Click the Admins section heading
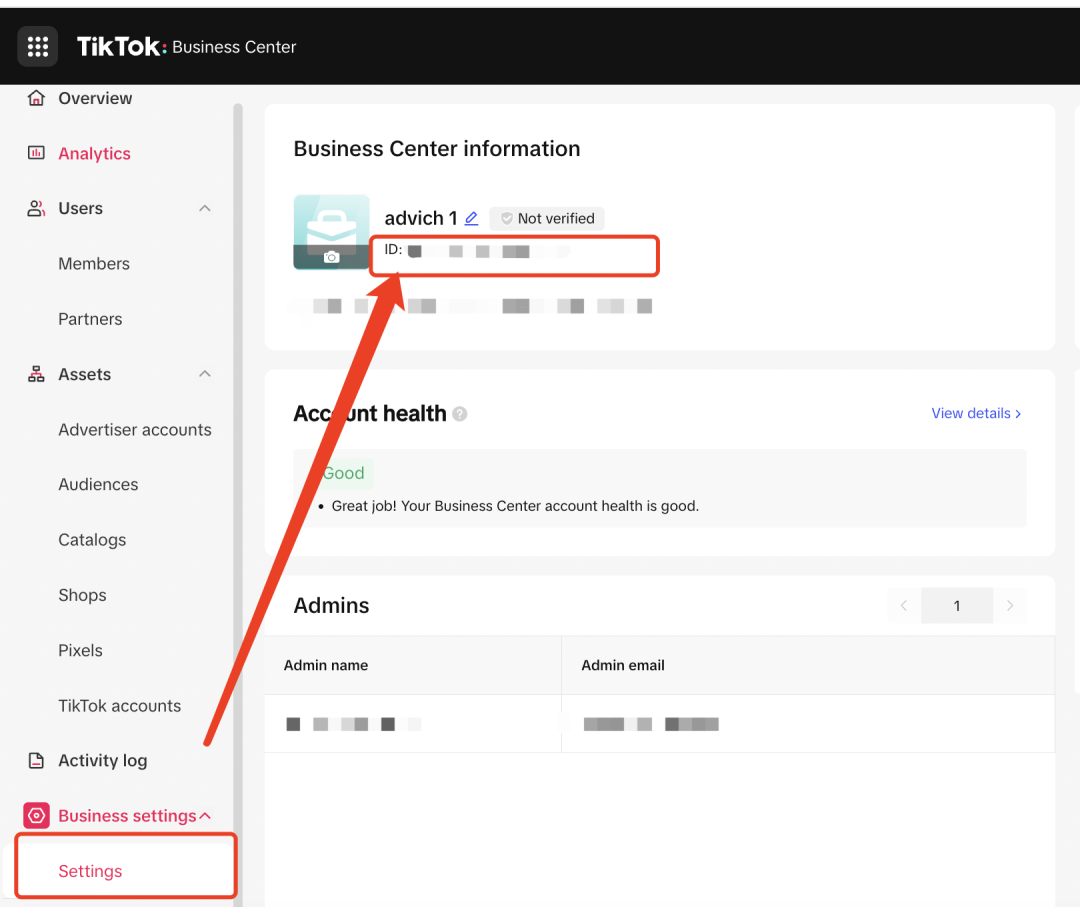Screen dimensions: 1080x907 pos(331,605)
